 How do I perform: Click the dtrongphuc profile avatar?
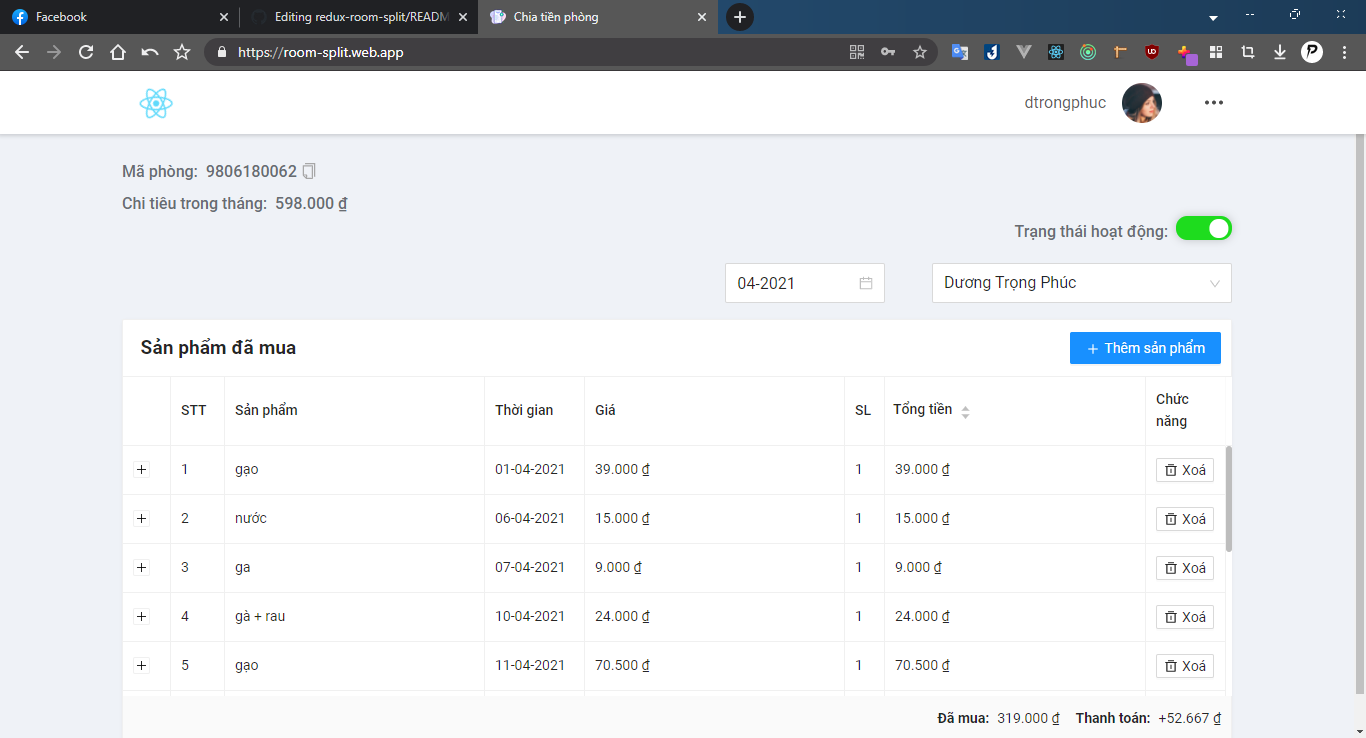click(1142, 102)
